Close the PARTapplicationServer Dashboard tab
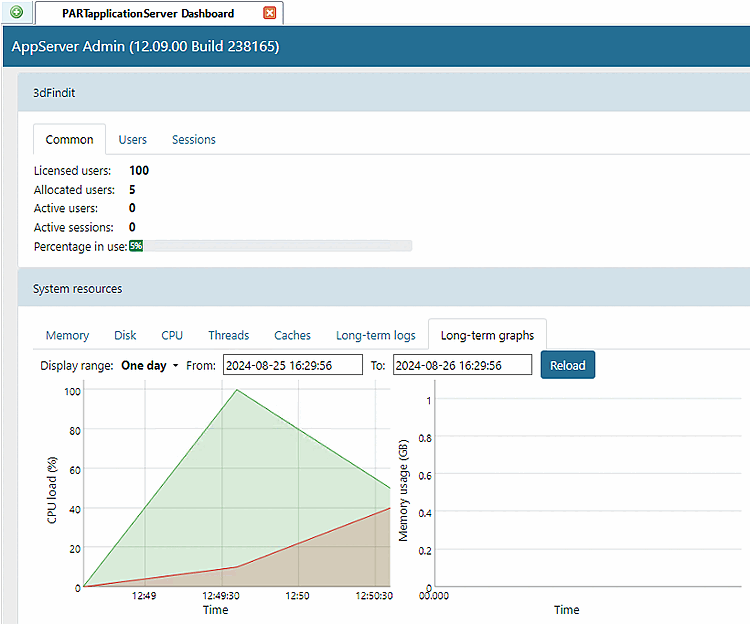 tap(270, 13)
